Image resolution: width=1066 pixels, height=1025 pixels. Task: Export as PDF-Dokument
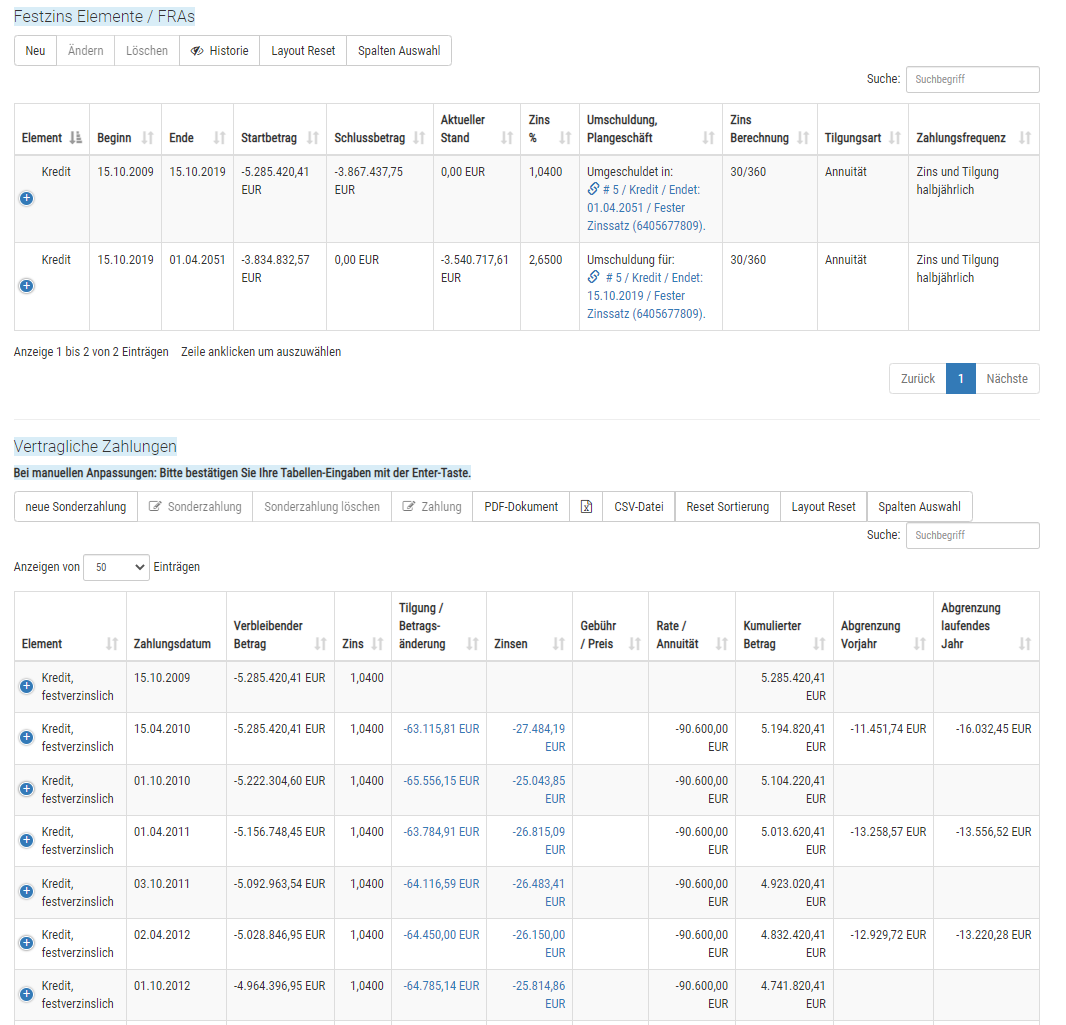521,507
